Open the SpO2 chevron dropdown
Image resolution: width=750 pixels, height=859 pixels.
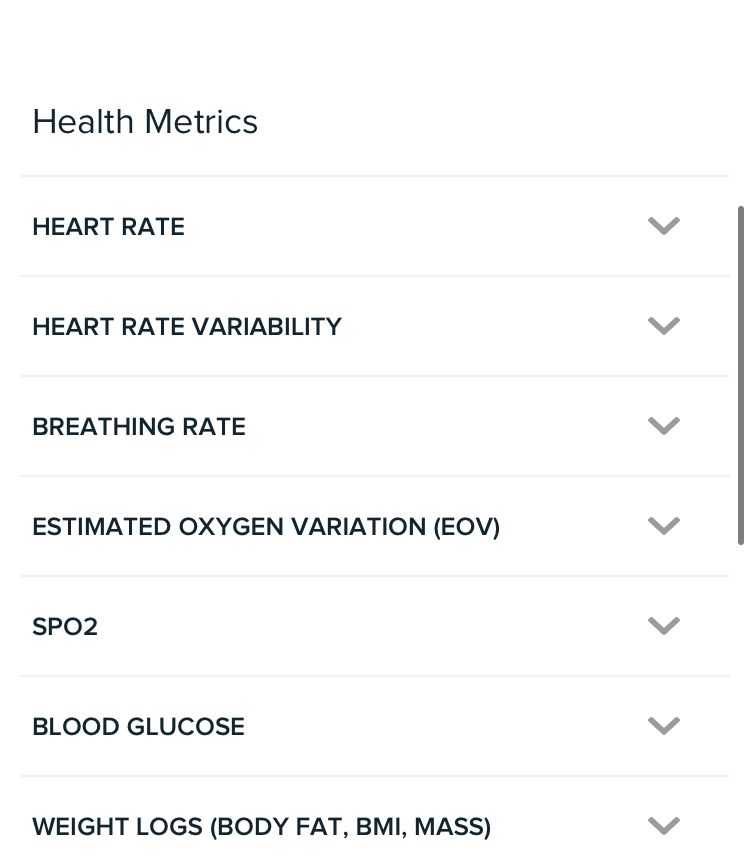[664, 626]
